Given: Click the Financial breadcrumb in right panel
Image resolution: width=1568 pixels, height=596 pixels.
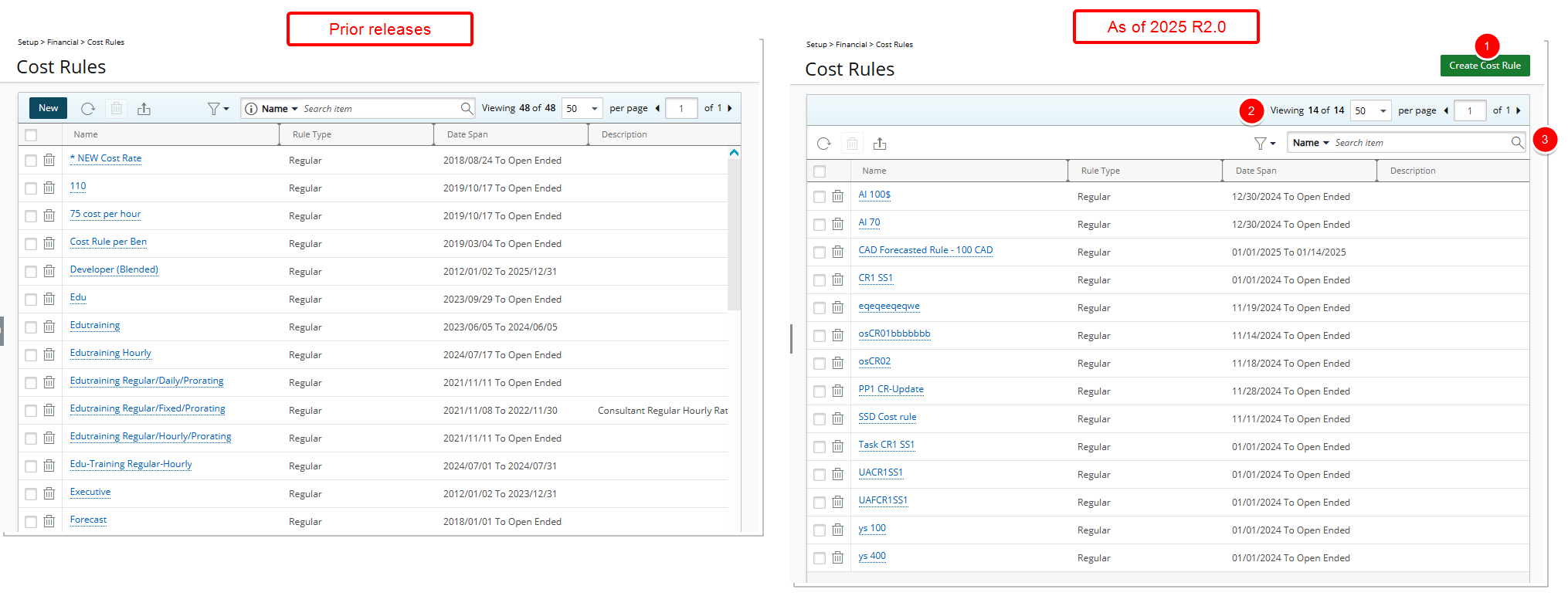Looking at the screenshot, I should (x=851, y=45).
